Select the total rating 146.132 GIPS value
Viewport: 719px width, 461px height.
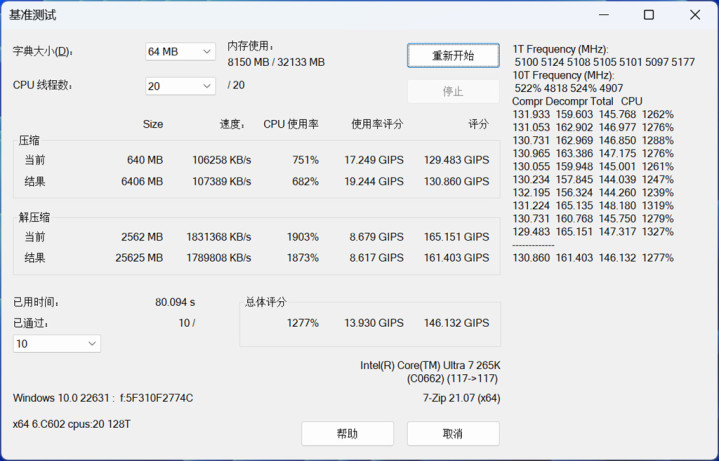(x=456, y=323)
